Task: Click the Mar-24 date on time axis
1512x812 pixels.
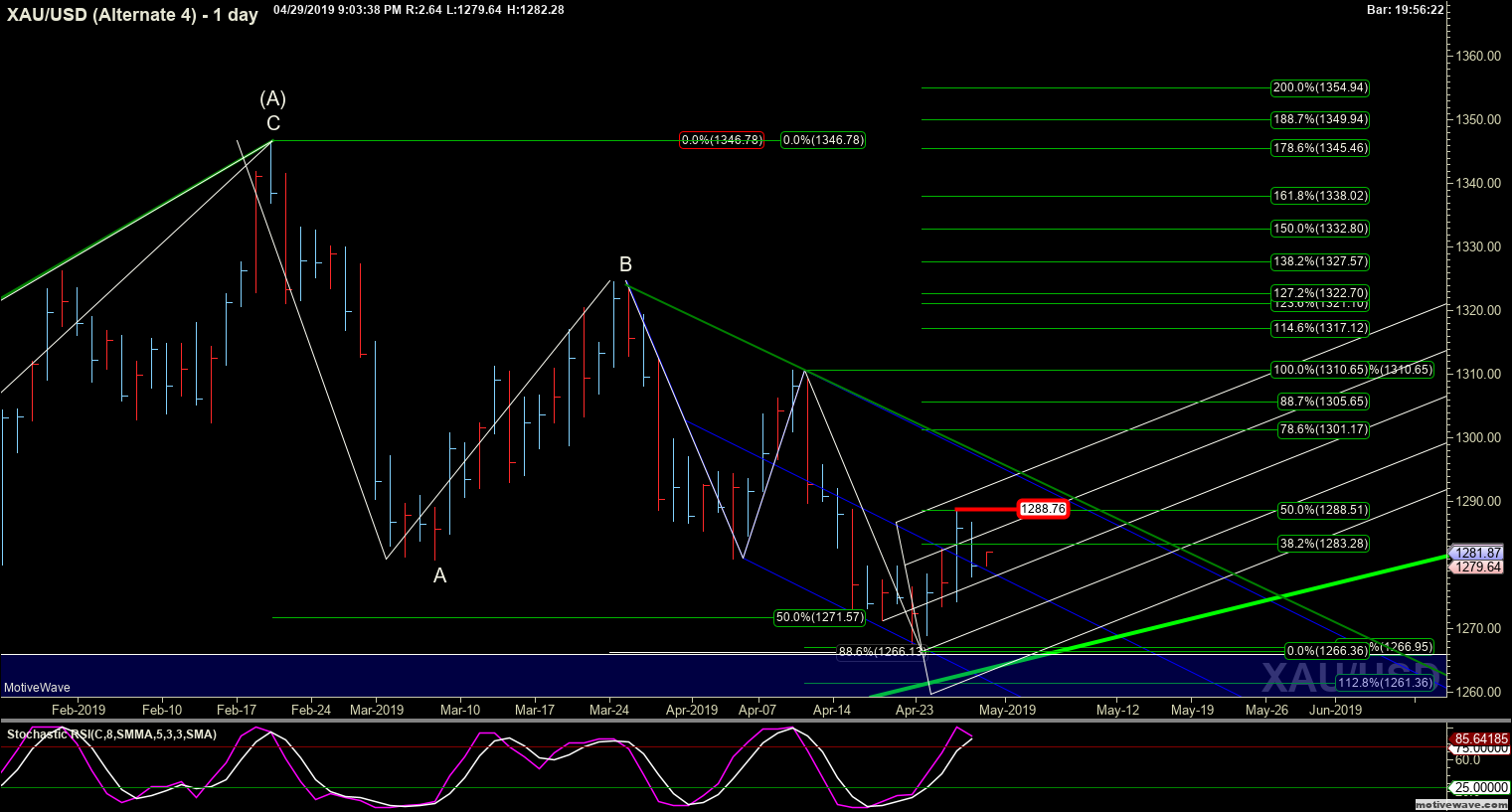Action: [609, 710]
